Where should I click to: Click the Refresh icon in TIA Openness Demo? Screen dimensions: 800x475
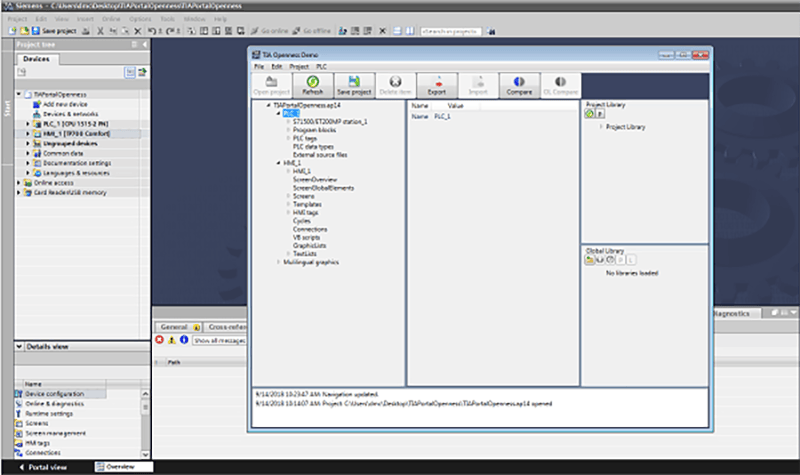click(x=312, y=82)
